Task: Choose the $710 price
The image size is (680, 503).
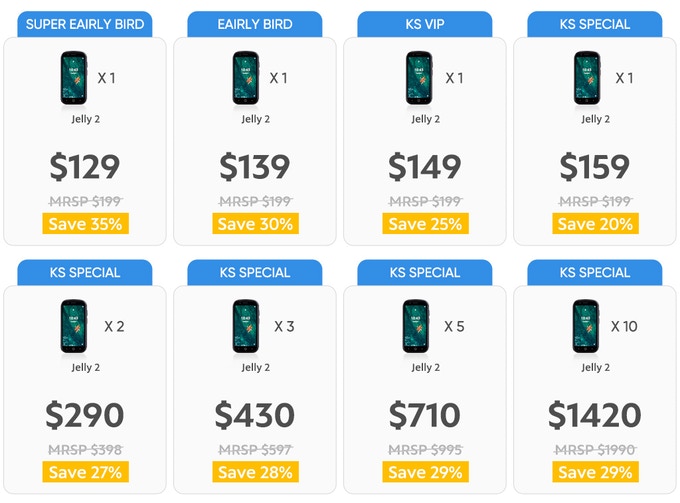Action: (424, 415)
